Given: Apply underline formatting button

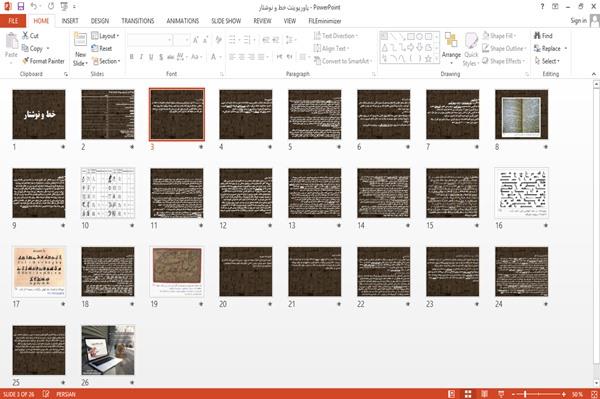Looking at the screenshot, I should click(x=151, y=57).
